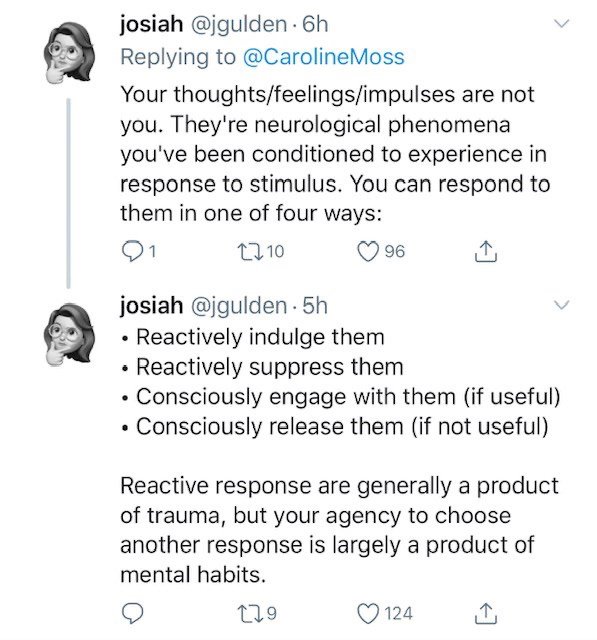This screenshot has width=597, height=640.
Task: Tap the first tweet's josiah avatar
Action: coord(69,53)
